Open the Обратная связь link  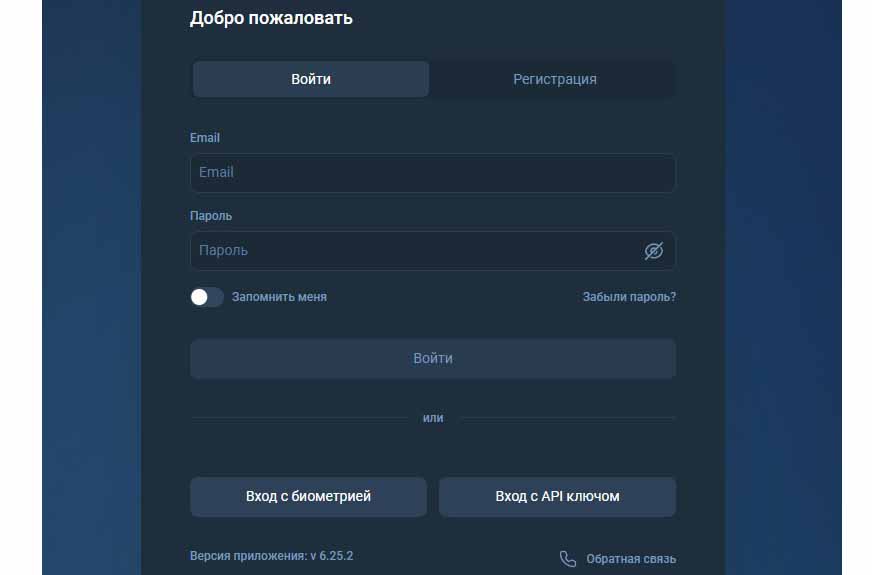(631, 559)
